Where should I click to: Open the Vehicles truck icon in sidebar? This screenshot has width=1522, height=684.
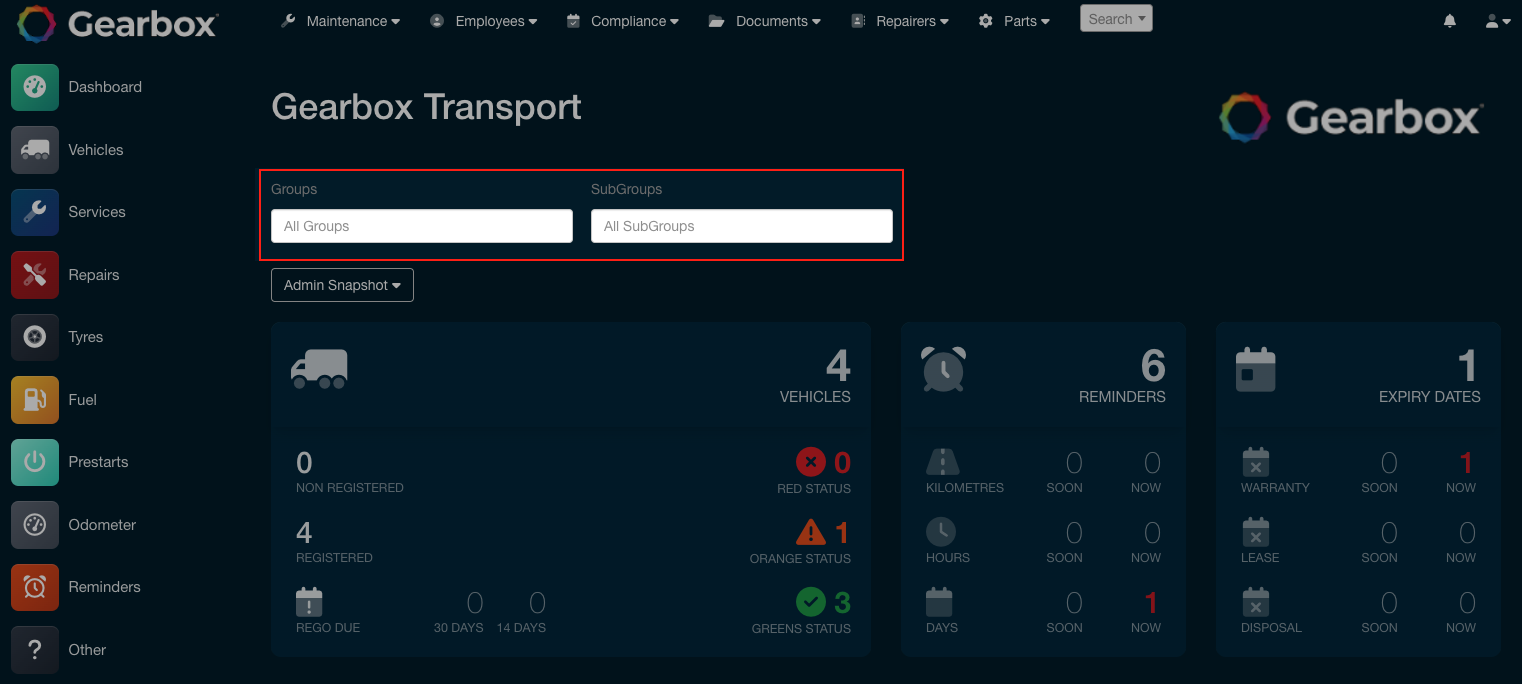[35, 150]
